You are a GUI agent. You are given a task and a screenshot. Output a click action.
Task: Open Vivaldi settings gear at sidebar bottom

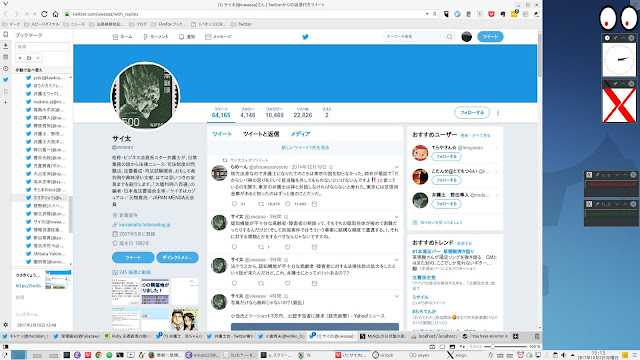5,325
